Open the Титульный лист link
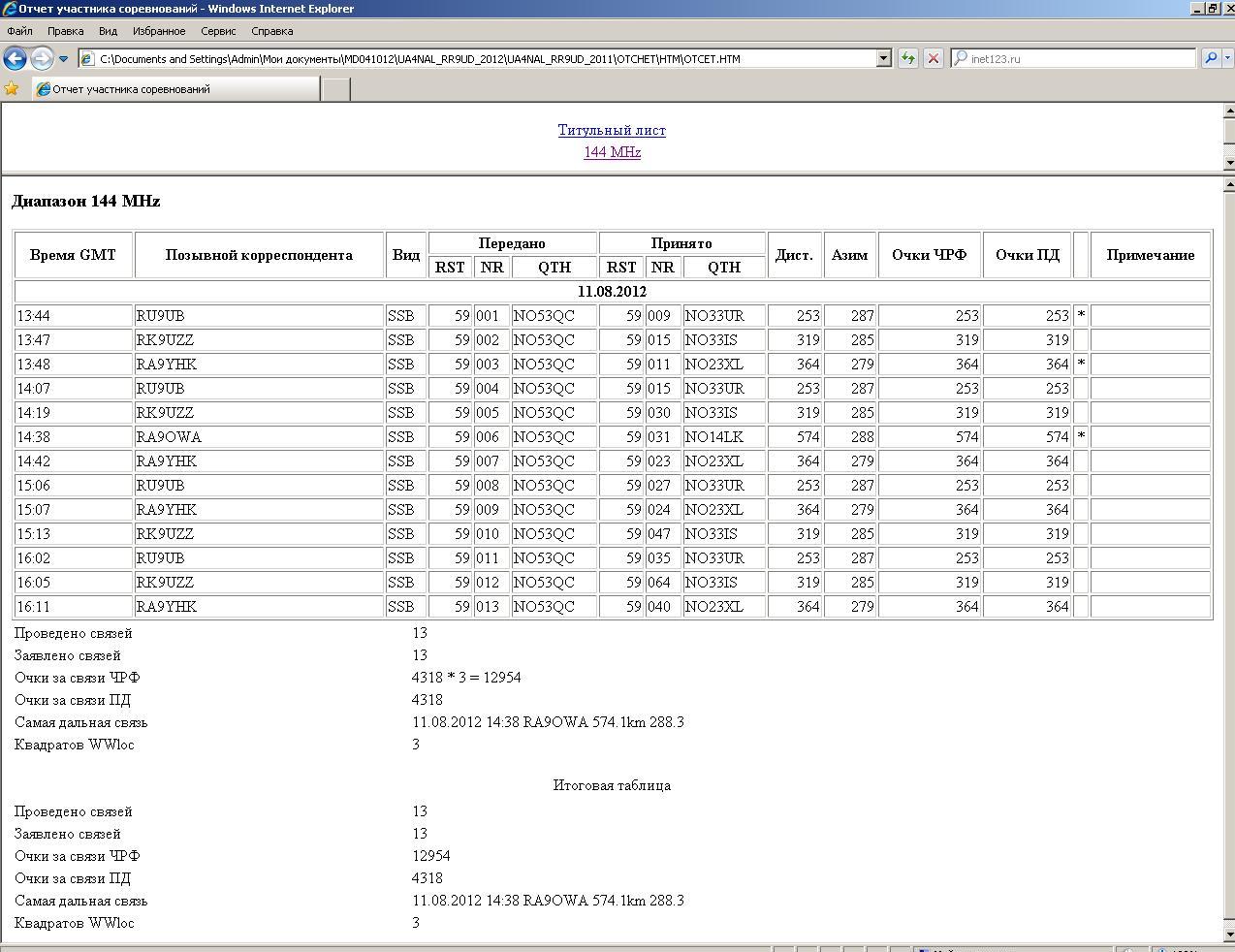This screenshot has height=952, width=1235. tap(612, 130)
